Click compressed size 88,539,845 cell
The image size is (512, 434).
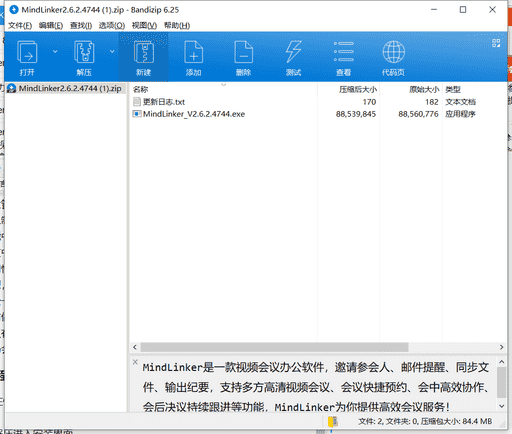coord(356,114)
